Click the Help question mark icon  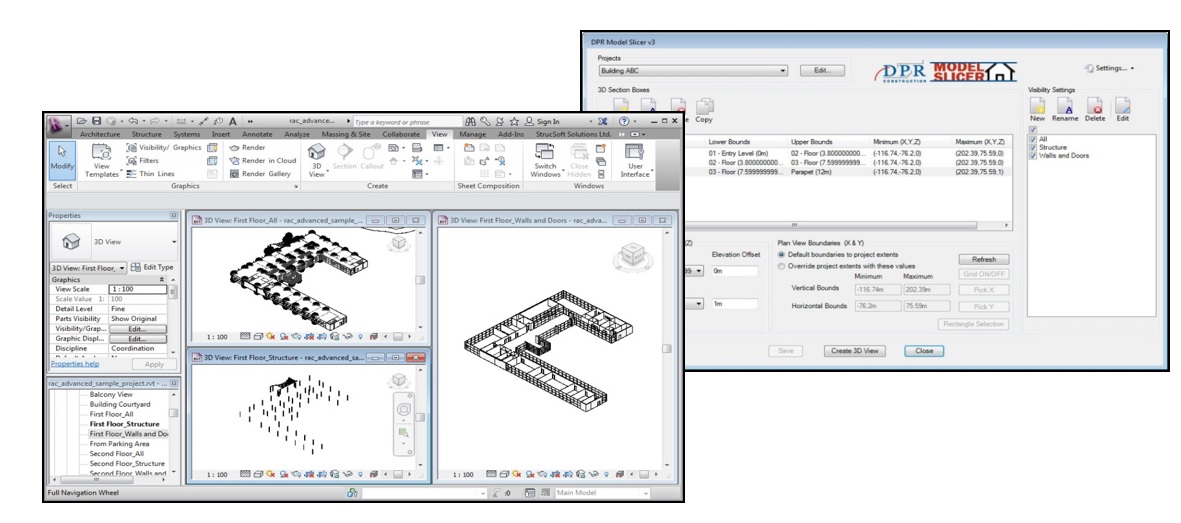(x=624, y=121)
